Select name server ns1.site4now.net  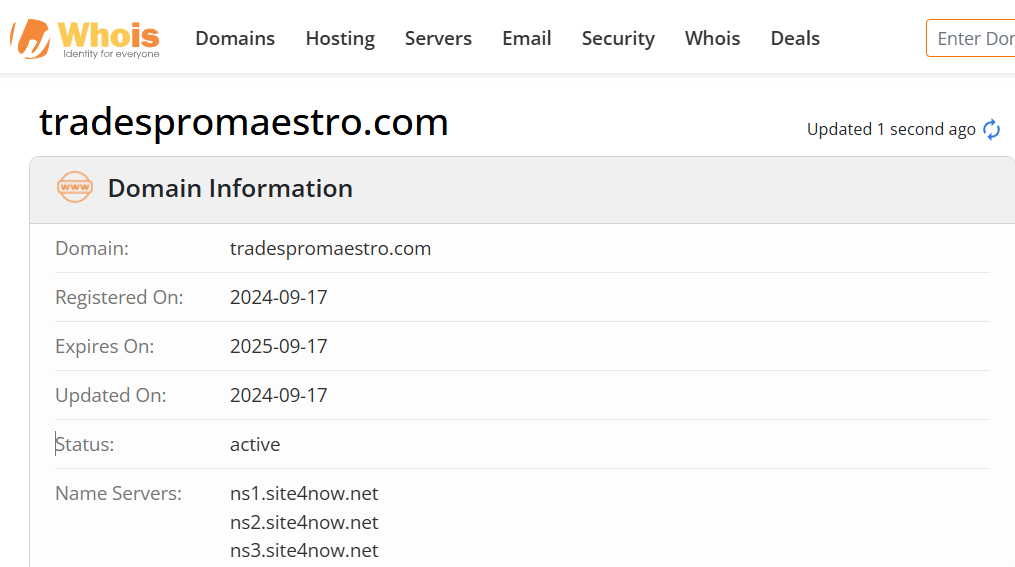pyautogui.click(x=304, y=493)
